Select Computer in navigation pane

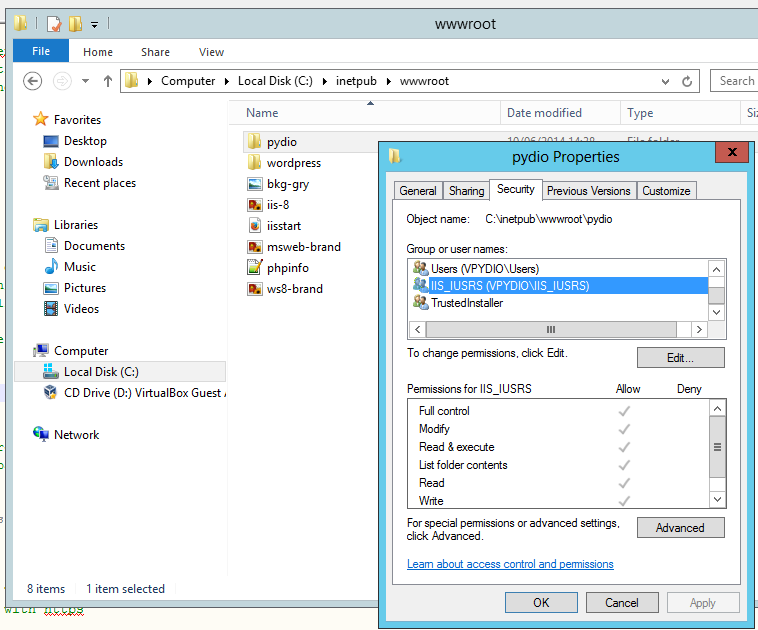[81, 351]
